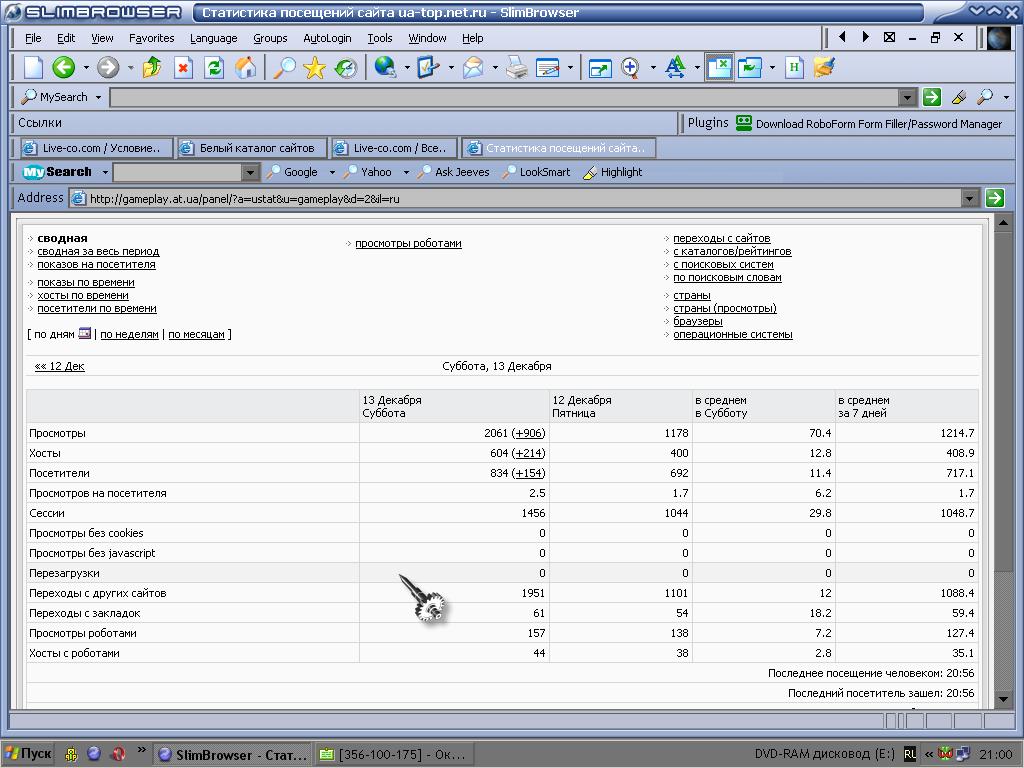Click the History clock icon
The width and height of the screenshot is (1024, 768).
click(346, 68)
